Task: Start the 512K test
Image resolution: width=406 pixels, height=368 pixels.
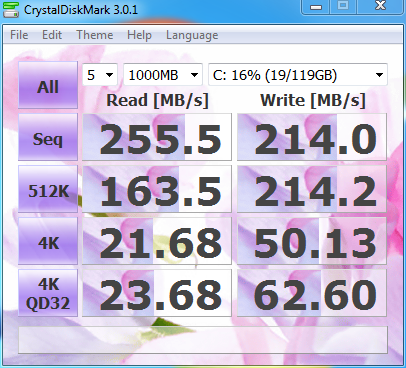Action: point(48,189)
